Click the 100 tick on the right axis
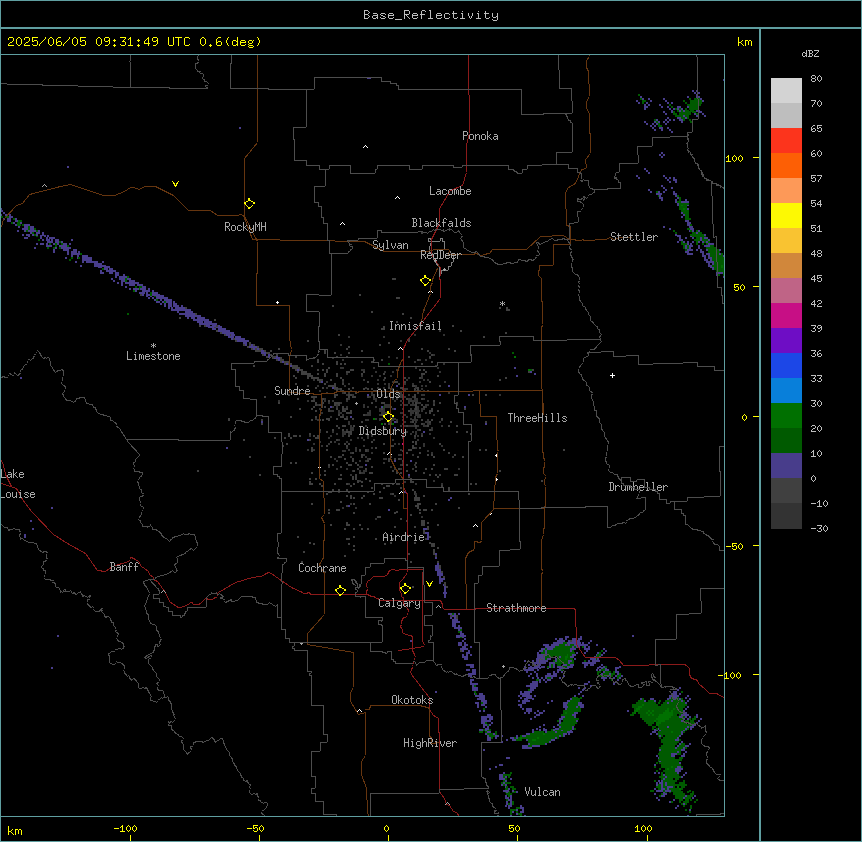This screenshot has height=842, width=862. pyautogui.click(x=735, y=158)
